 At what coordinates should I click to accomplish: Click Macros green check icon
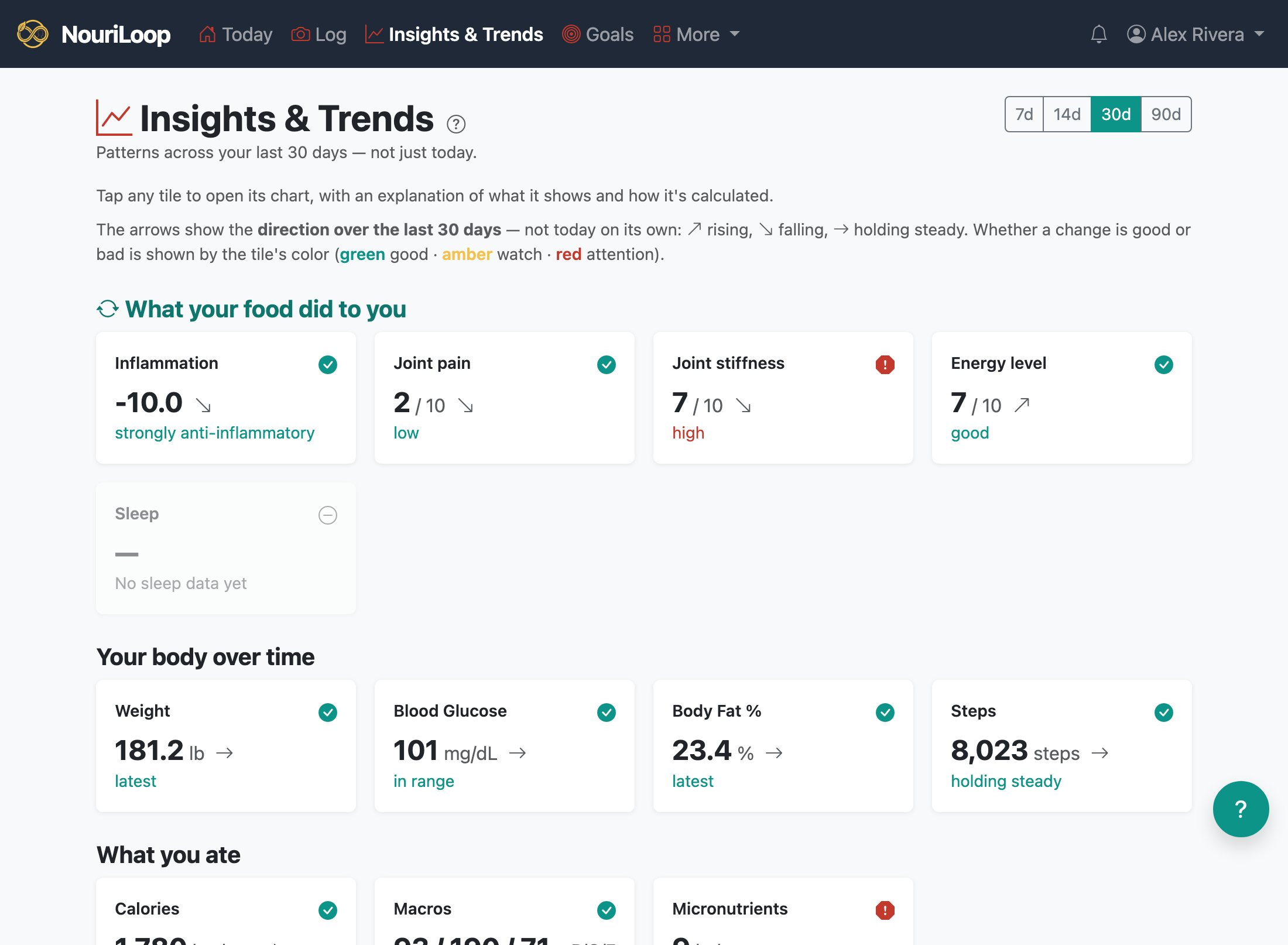point(607,910)
